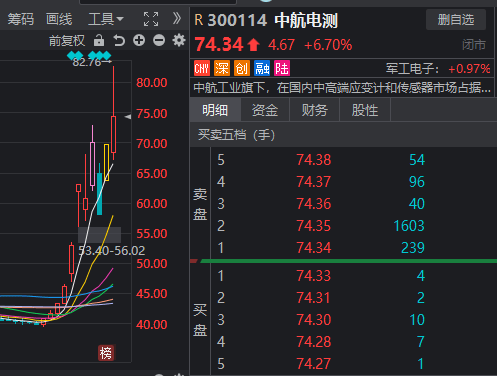The height and width of the screenshot is (376, 497).
Task: Expand toolbar with double chevron arrow
Action: (177, 19)
